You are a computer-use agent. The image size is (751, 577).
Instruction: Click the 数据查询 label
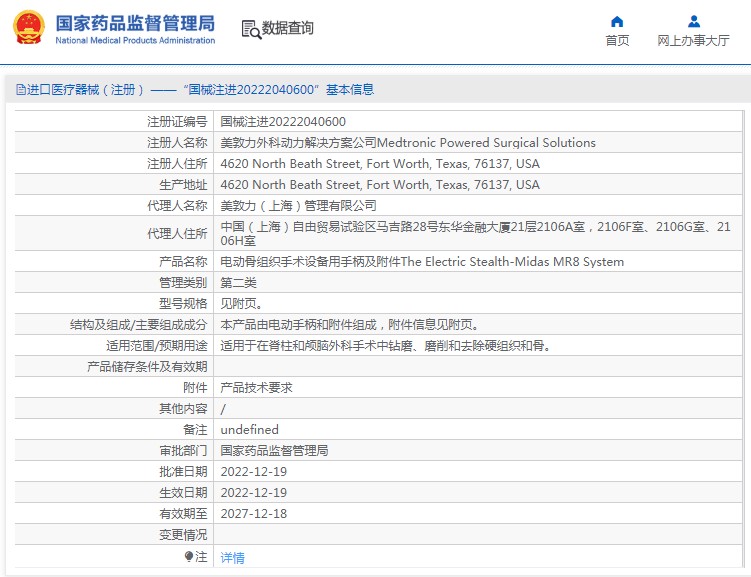pos(287,28)
